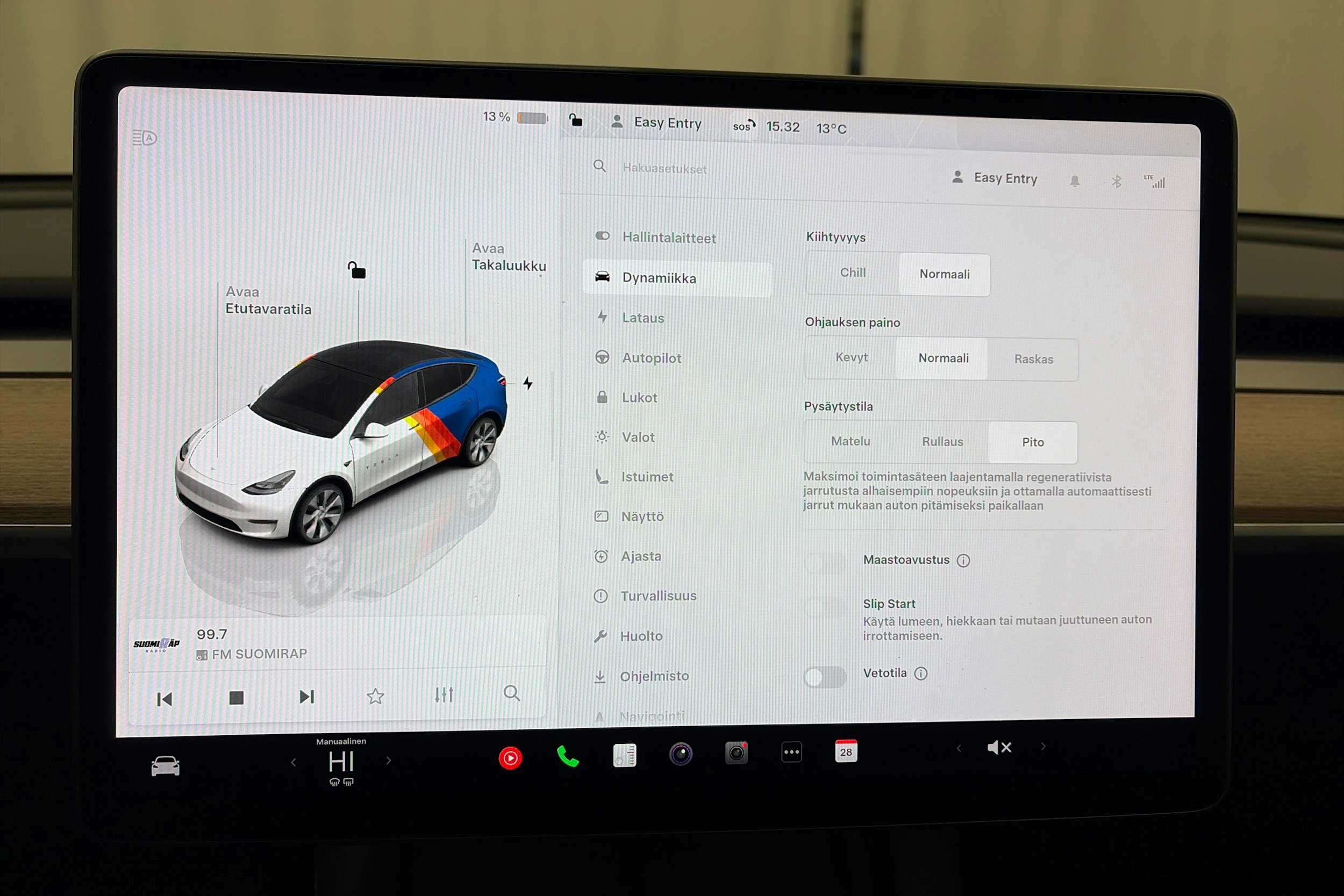Open the Dynamiikka tab in settings

pos(660,278)
